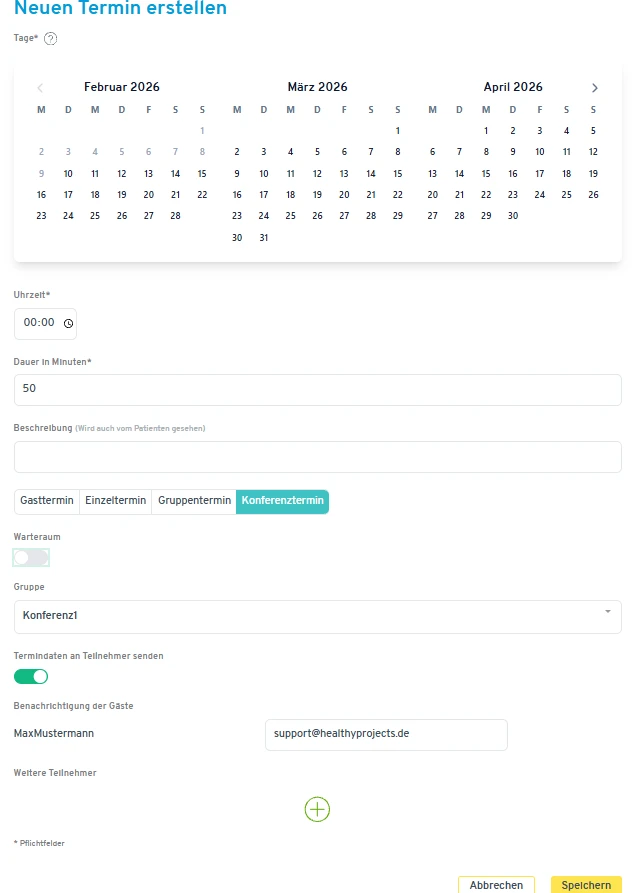Edit the guest notification email field
The width and height of the screenshot is (636, 893).
386,734
